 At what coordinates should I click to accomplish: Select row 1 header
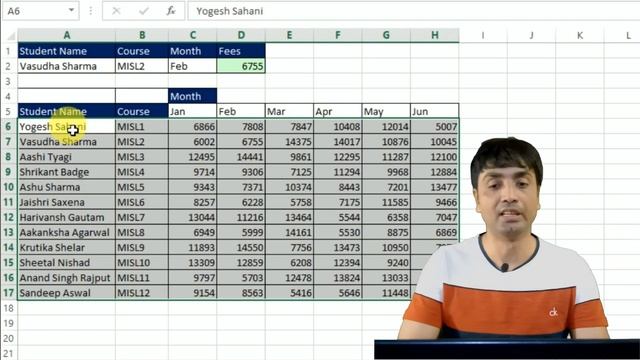[8, 51]
